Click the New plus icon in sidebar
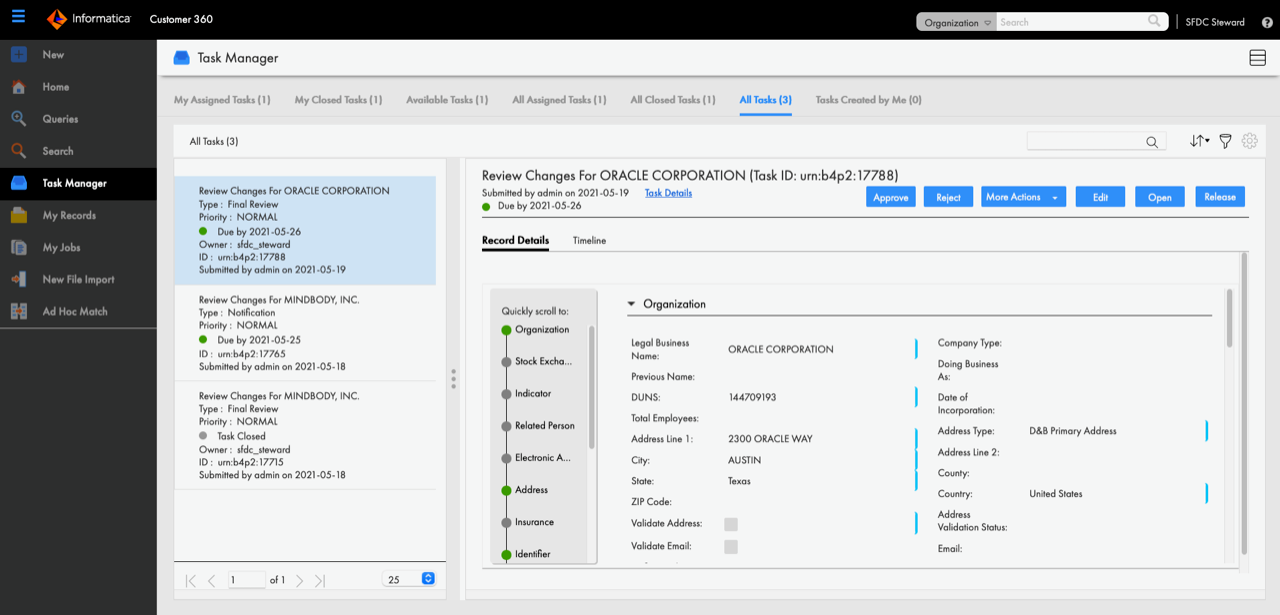1280x615 pixels. (18, 55)
